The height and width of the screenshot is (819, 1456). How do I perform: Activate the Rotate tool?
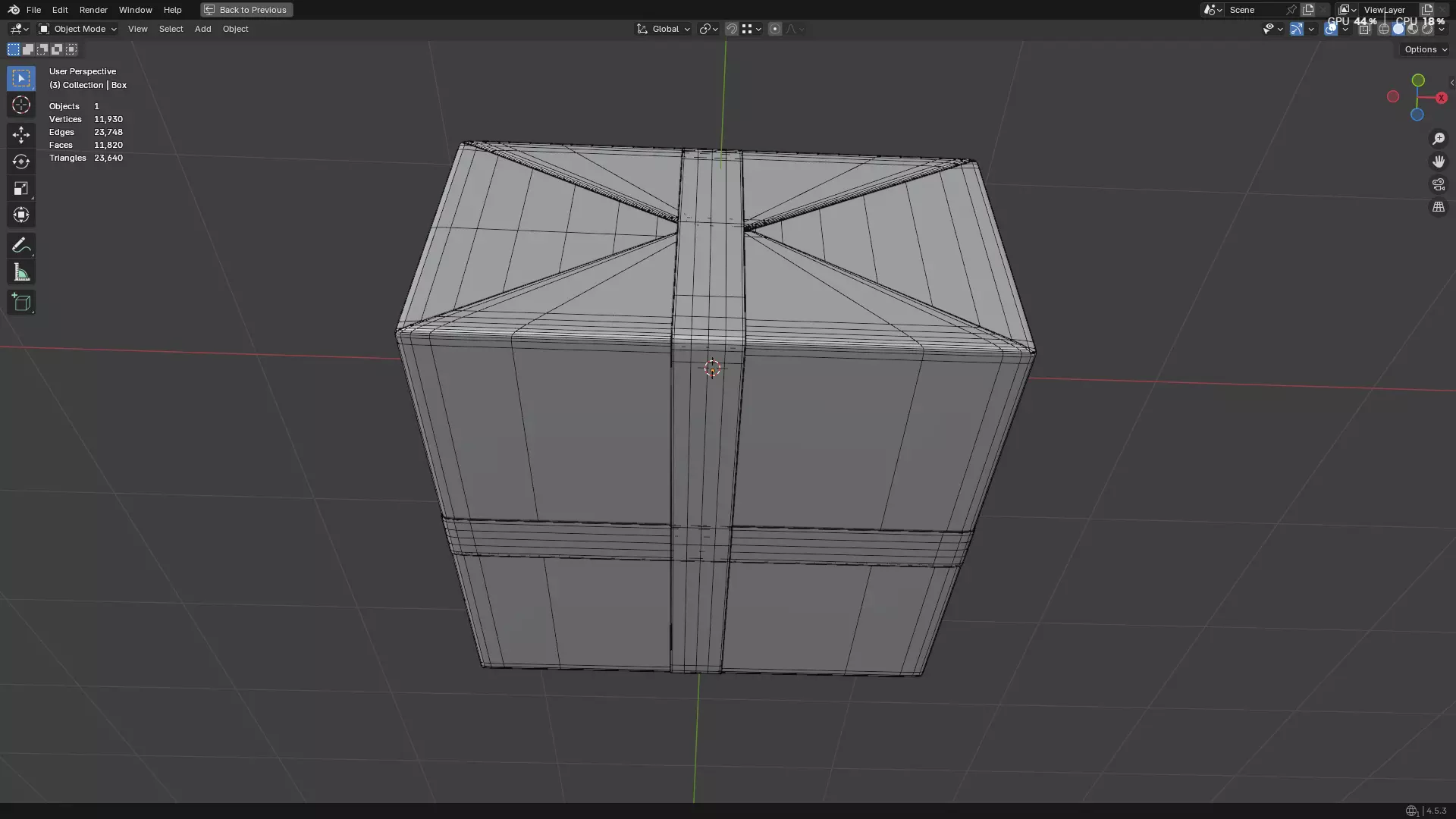(x=21, y=162)
